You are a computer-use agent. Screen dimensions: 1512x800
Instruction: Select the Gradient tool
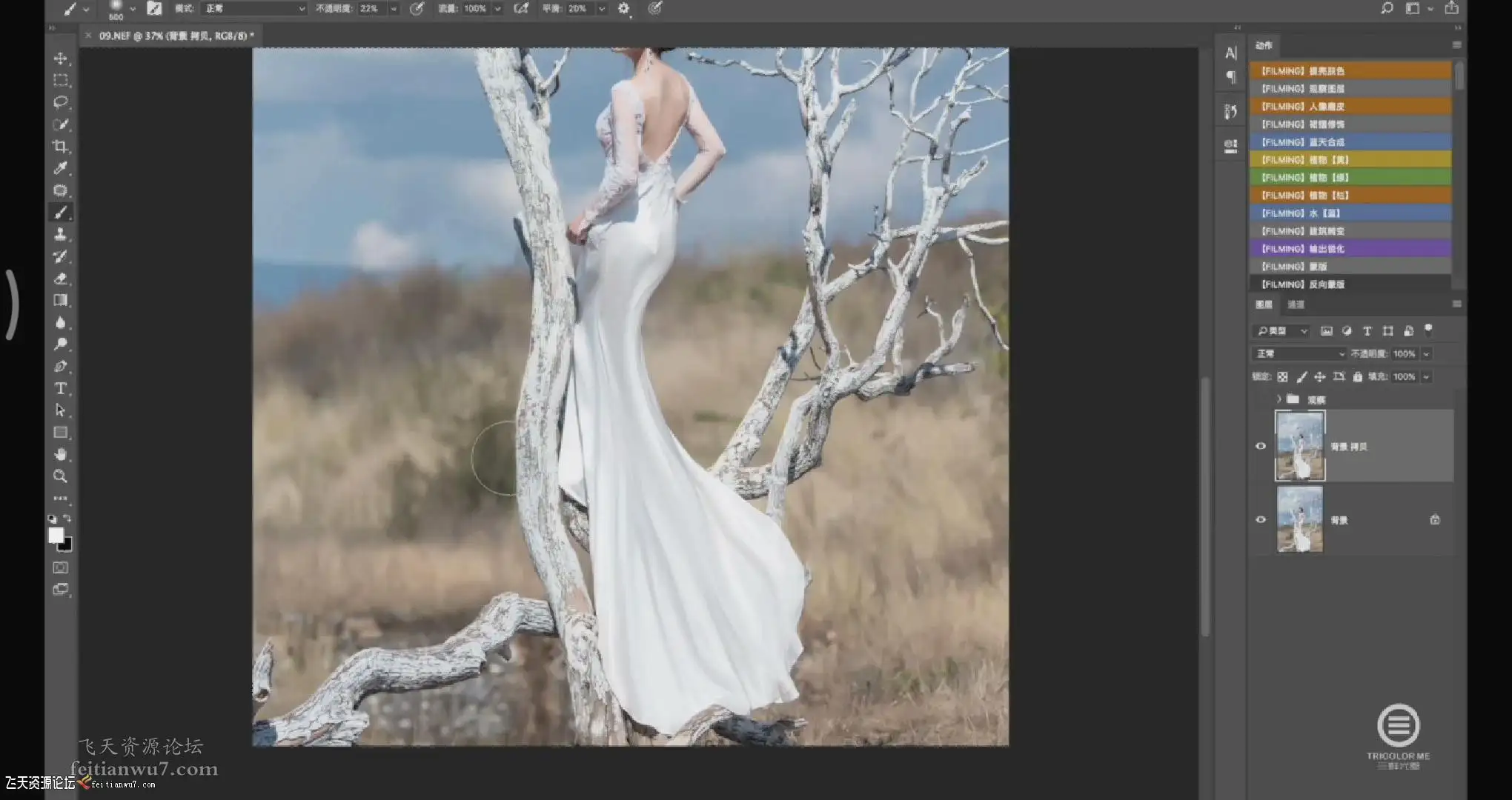(x=61, y=300)
